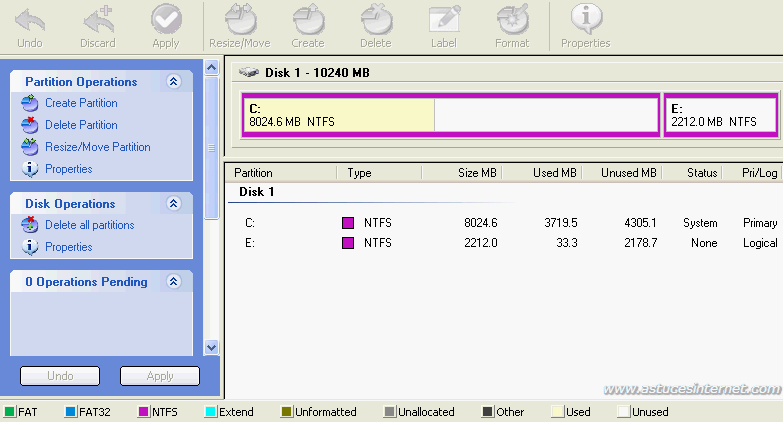Sort by Partition column header
The image size is (783, 422).
(253, 173)
